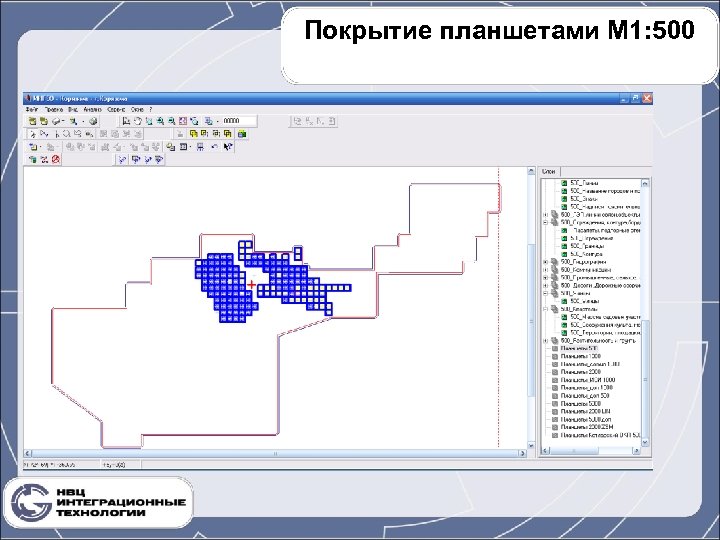Image resolution: width=720 pixels, height=540 pixels.
Task: Click the first icon in top toolbar row
Action: click(32, 121)
